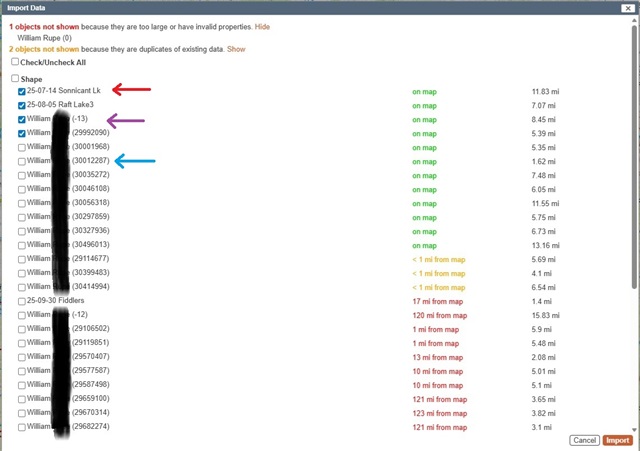Check the 25-09-30 Fiddlers checkbox
The width and height of the screenshot is (640, 451).
pos(22,301)
